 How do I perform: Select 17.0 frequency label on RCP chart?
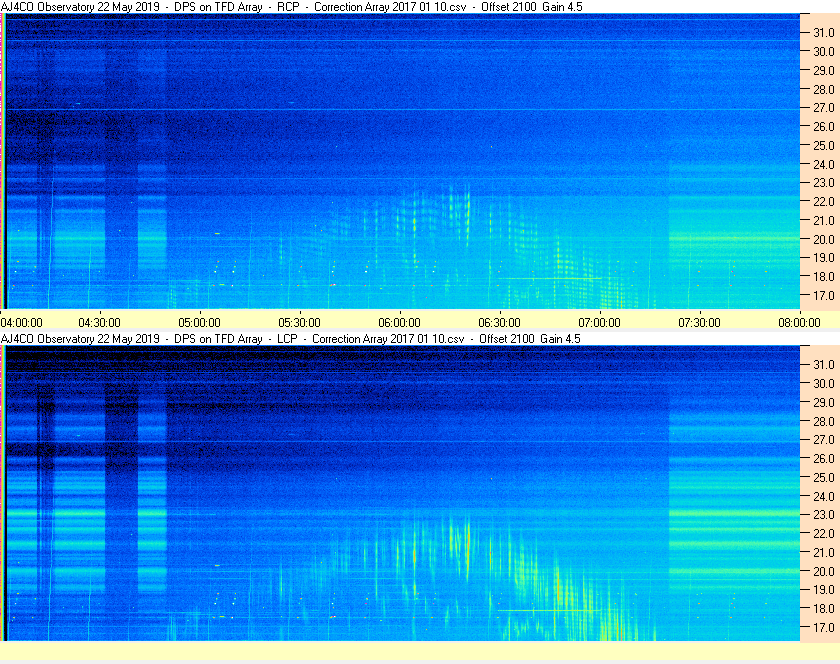point(824,295)
